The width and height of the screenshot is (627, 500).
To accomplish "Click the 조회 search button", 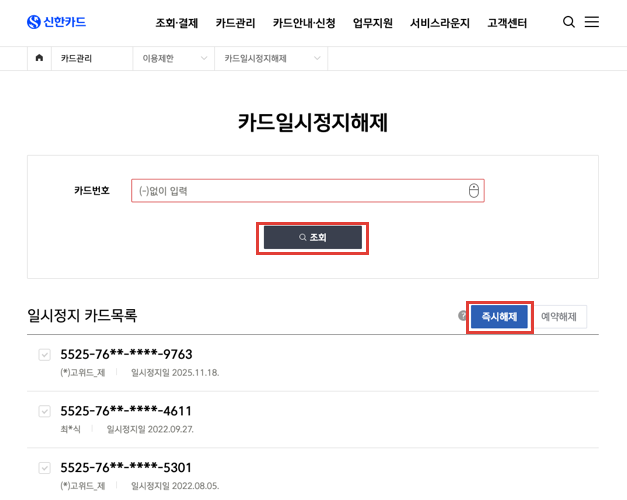I will (313, 237).
